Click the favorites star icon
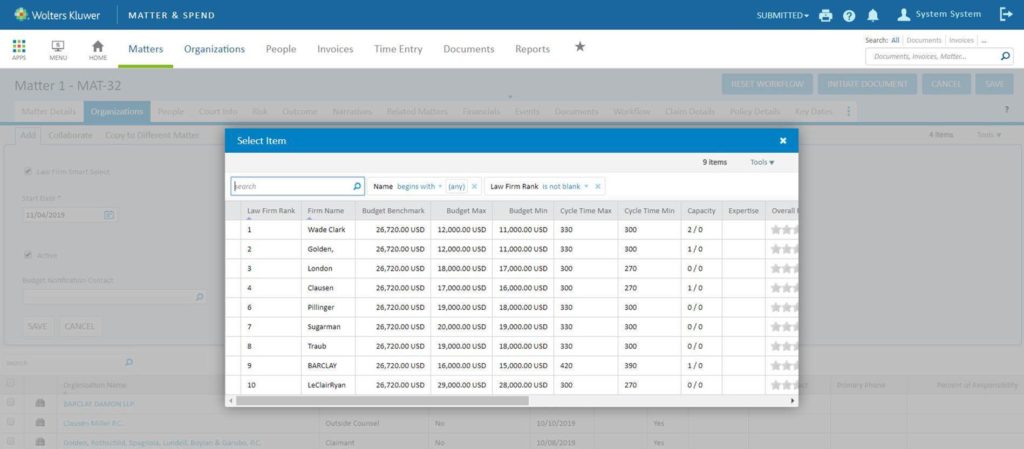The image size is (1024, 449). point(579,48)
